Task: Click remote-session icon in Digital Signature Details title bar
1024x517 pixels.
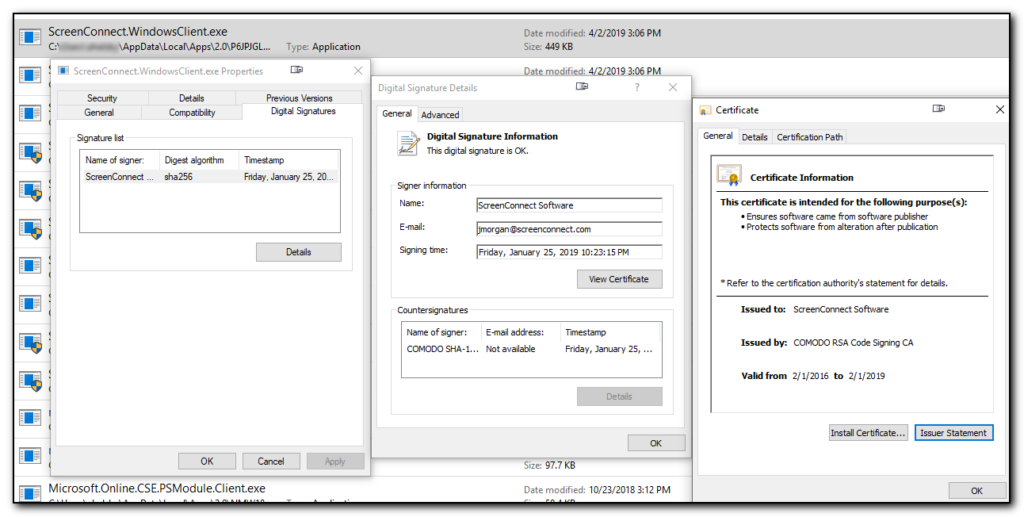Action: [x=583, y=86]
